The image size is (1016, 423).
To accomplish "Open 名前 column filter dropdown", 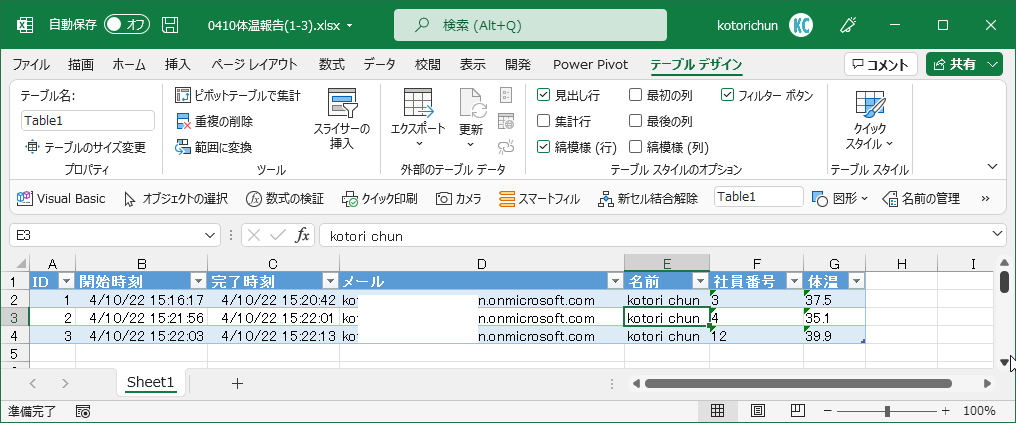I will point(700,281).
